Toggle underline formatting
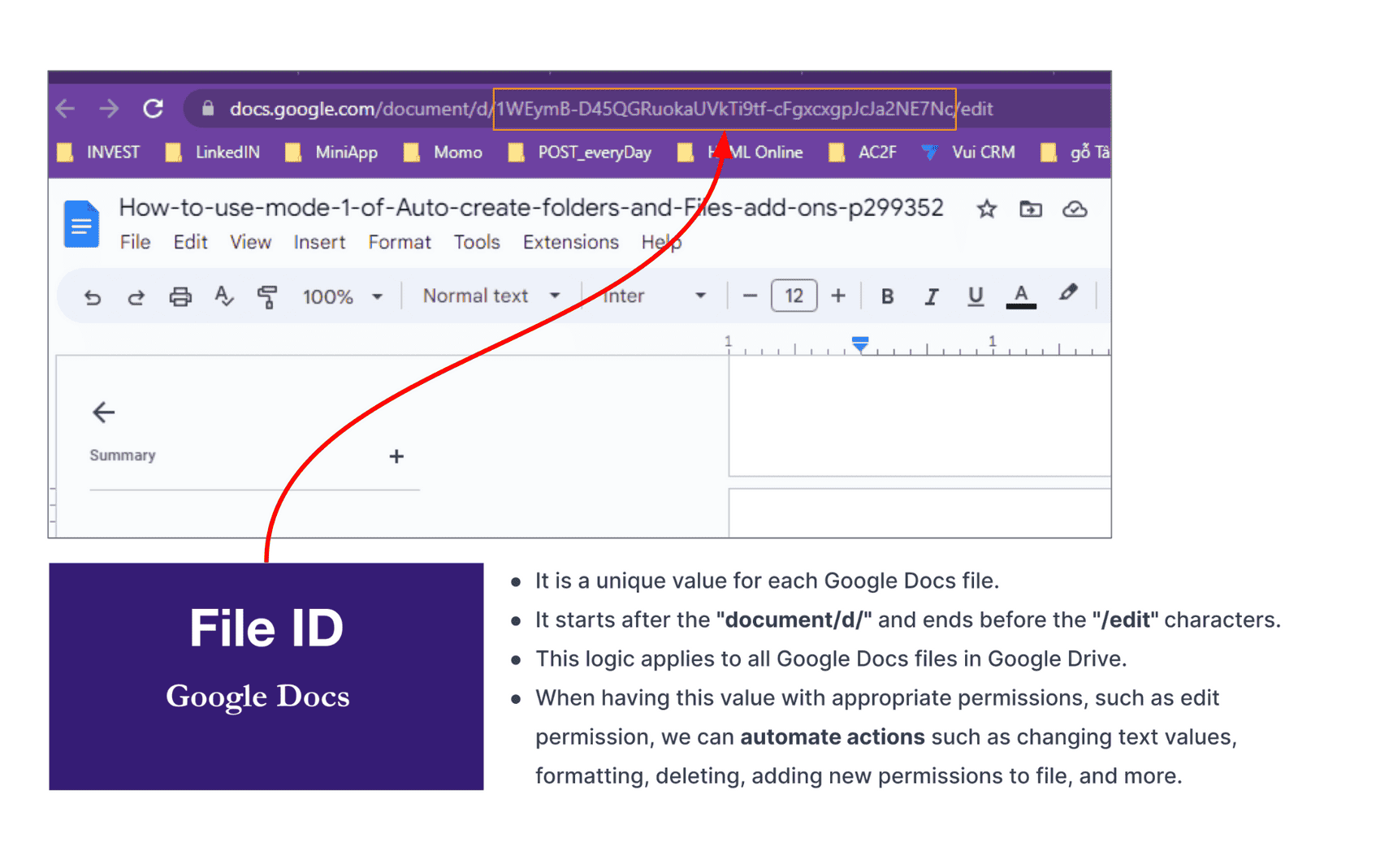1389x868 pixels. coord(975,296)
